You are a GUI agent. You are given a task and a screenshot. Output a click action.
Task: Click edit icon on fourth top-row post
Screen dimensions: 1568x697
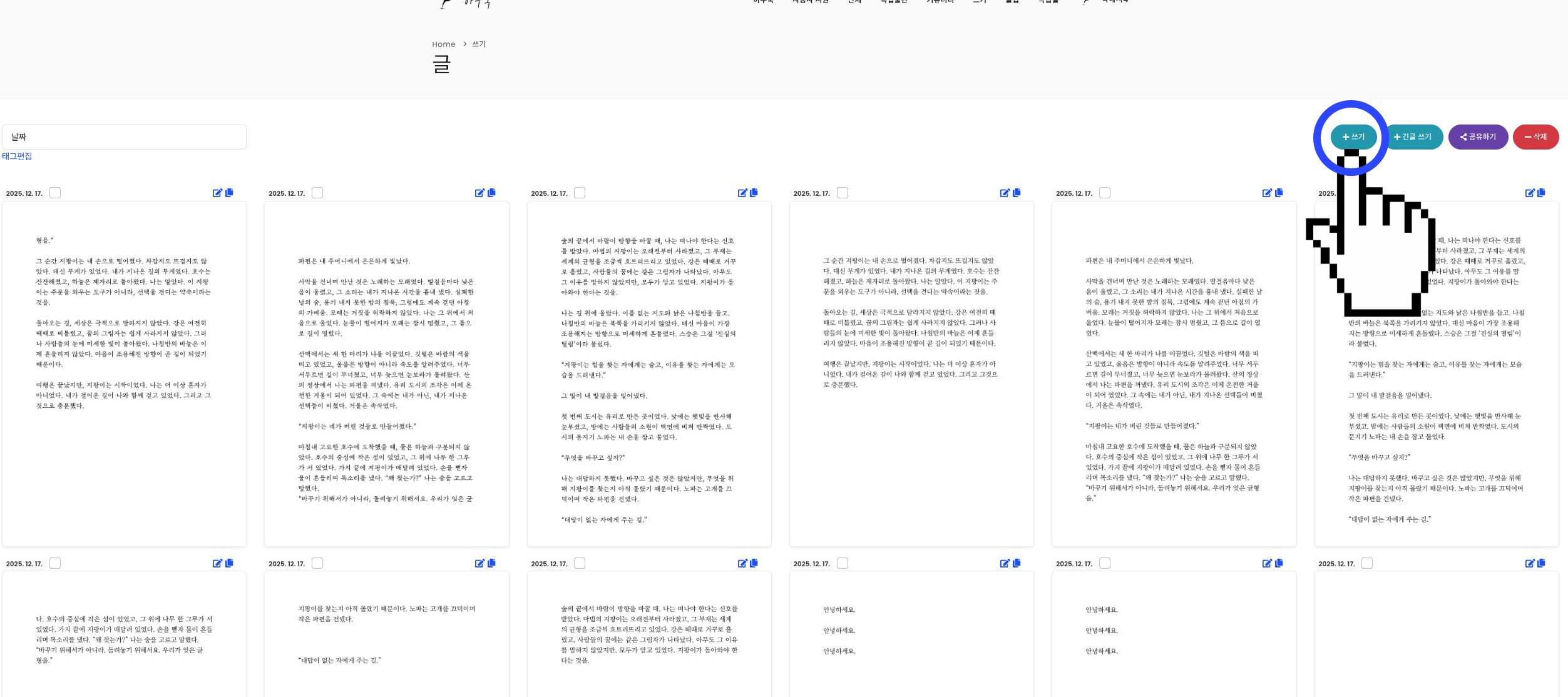click(x=1005, y=193)
